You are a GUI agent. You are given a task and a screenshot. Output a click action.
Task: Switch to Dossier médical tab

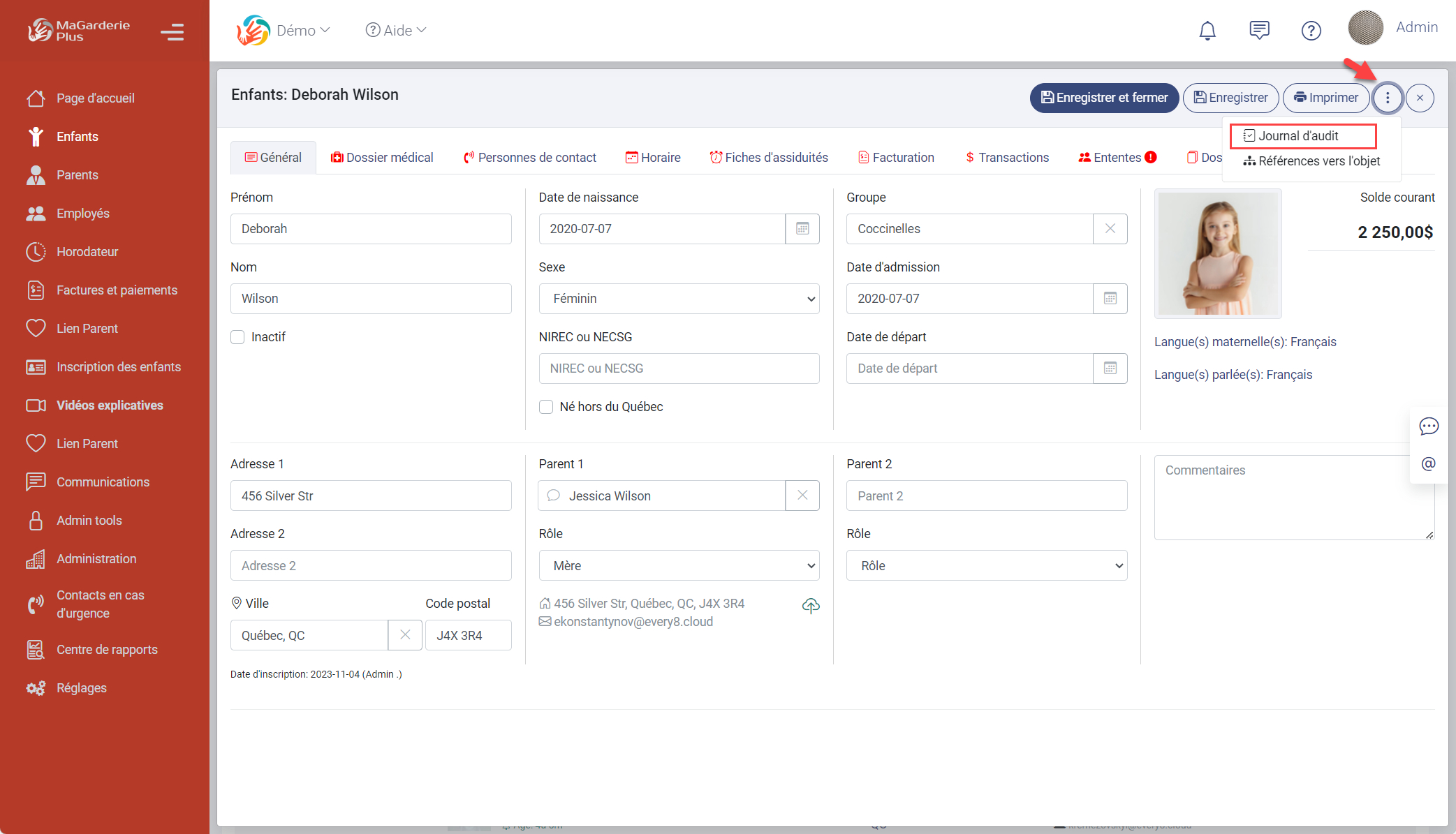382,158
